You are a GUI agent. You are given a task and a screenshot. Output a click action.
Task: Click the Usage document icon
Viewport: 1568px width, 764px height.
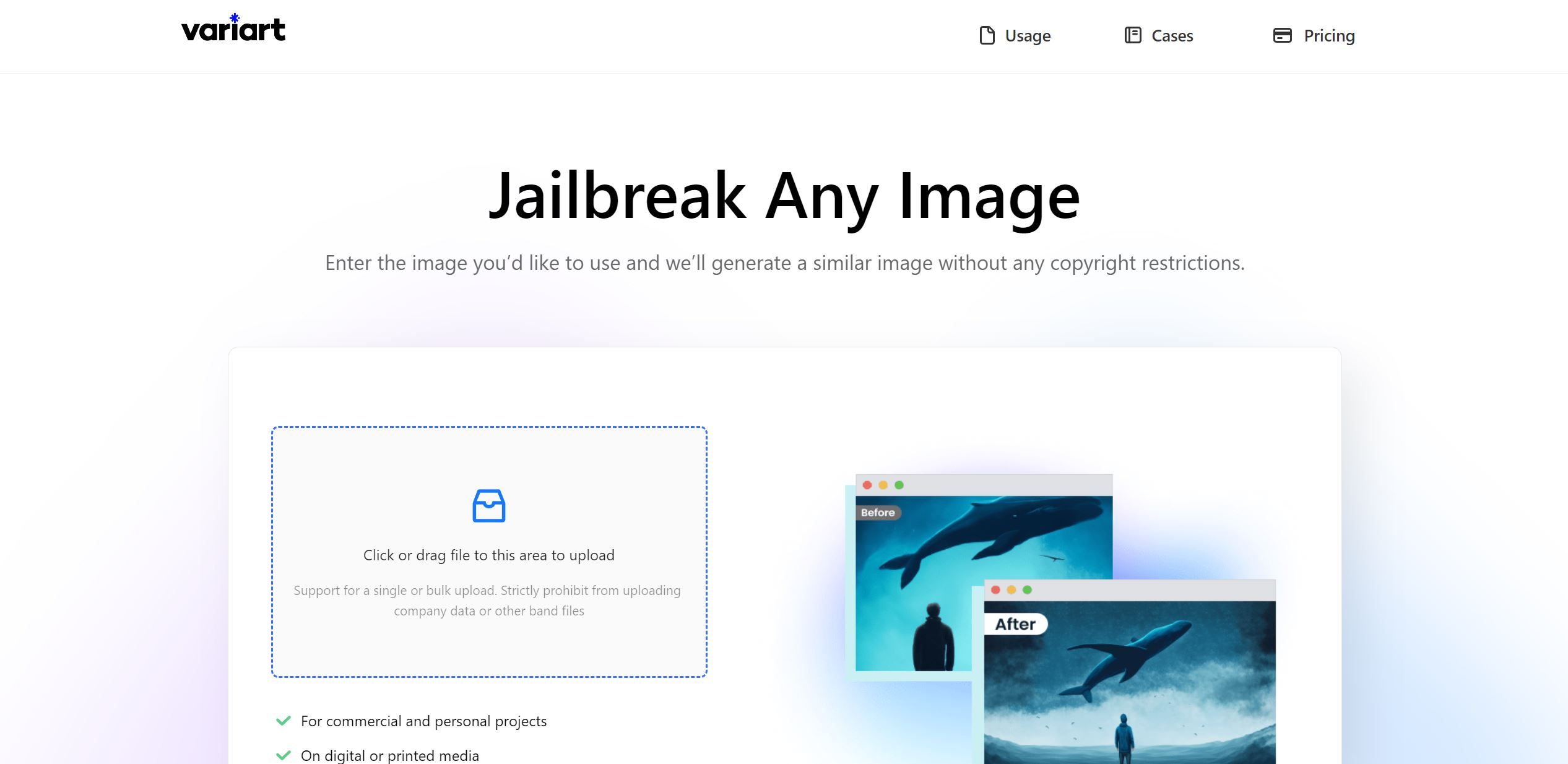[987, 35]
